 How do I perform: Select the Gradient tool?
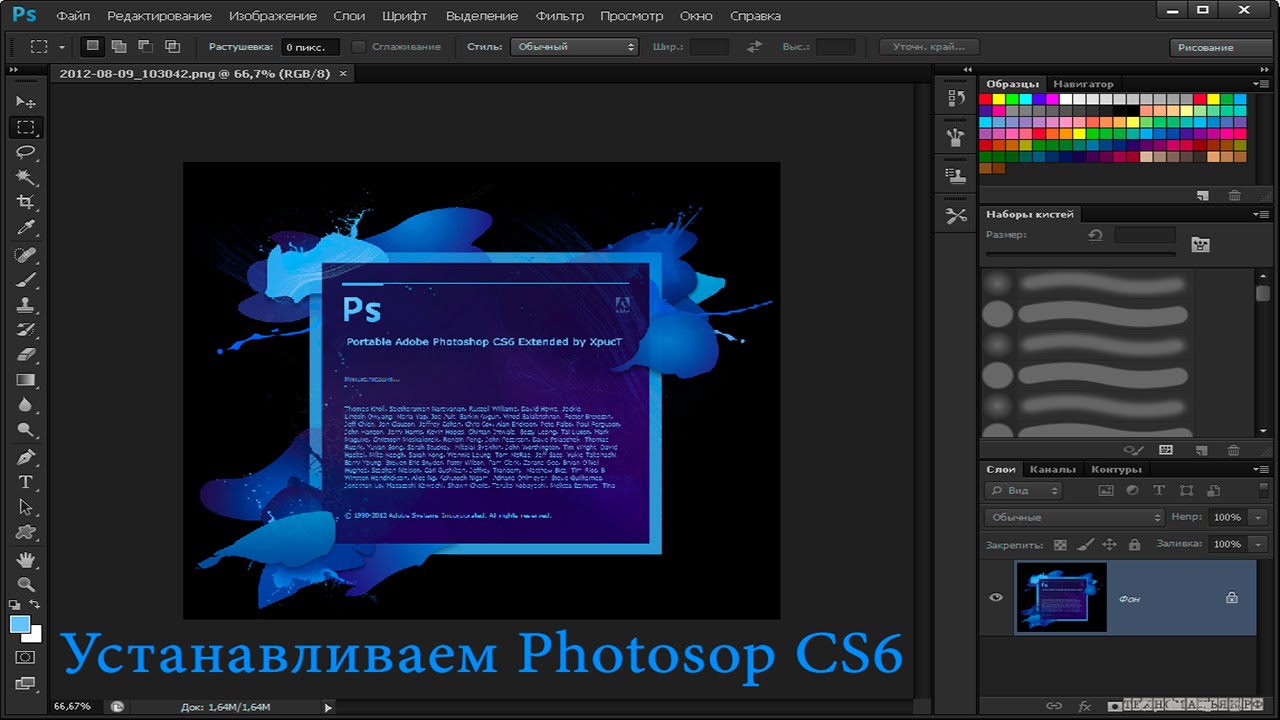pos(26,380)
